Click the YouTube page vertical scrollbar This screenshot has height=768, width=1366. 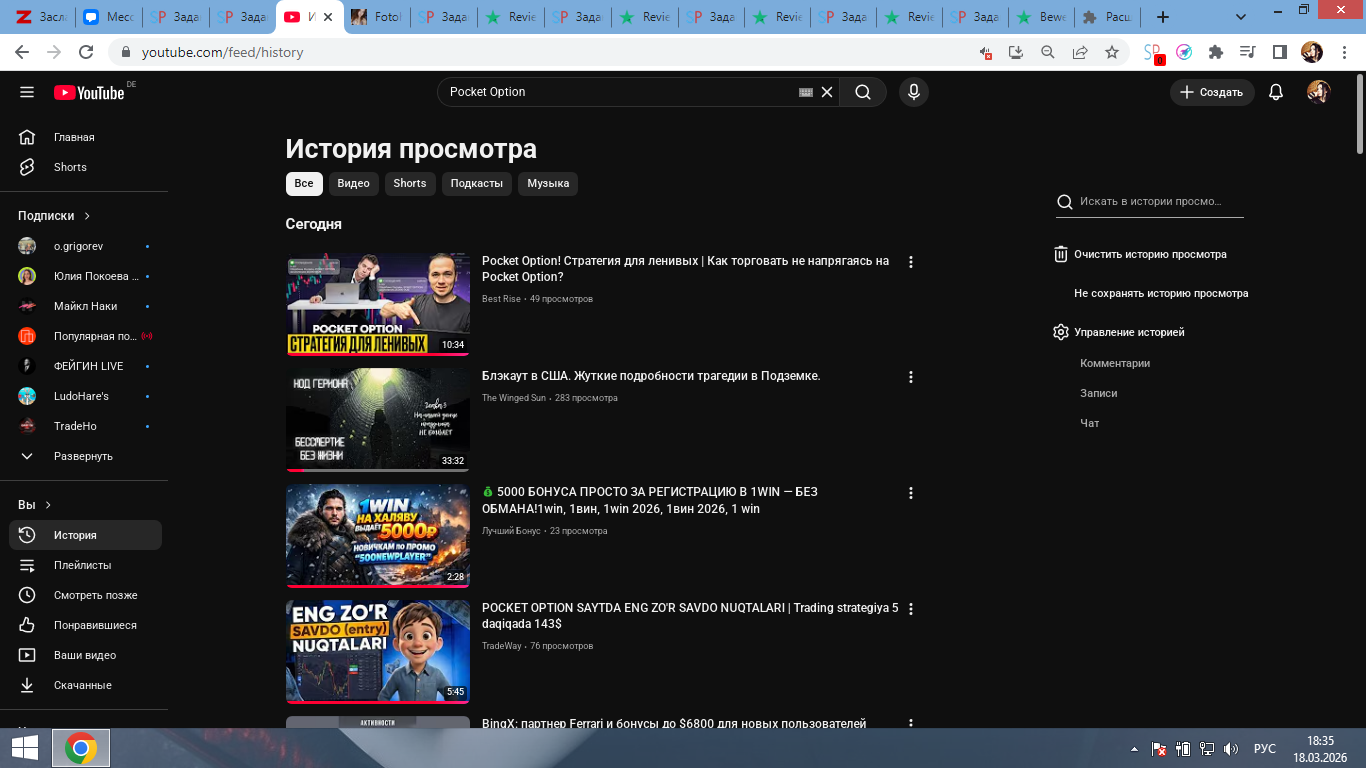click(1360, 113)
